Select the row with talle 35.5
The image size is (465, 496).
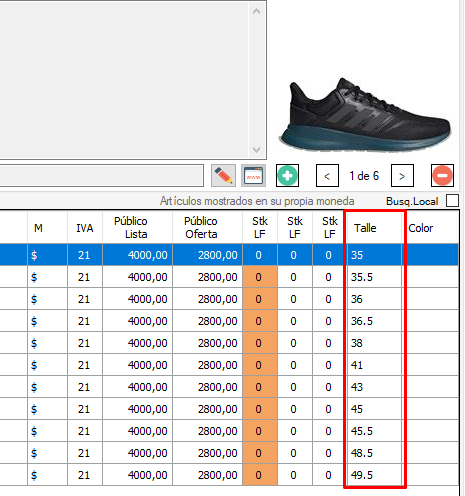click(229, 277)
